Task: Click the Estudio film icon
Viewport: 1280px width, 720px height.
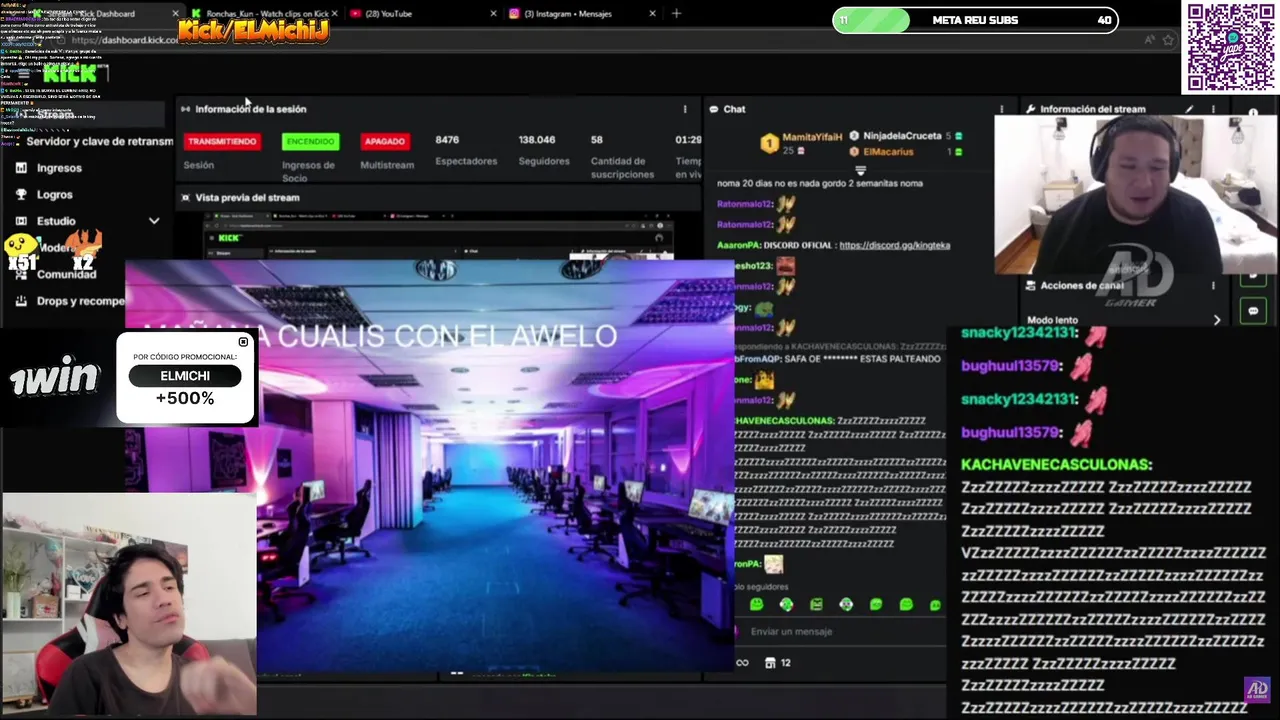Action: coord(21,221)
